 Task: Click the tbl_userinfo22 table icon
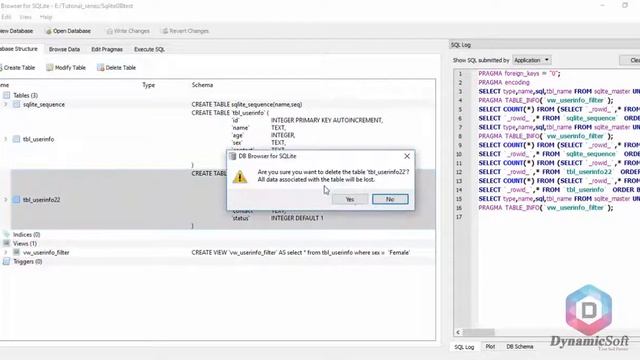pyautogui.click(x=16, y=200)
